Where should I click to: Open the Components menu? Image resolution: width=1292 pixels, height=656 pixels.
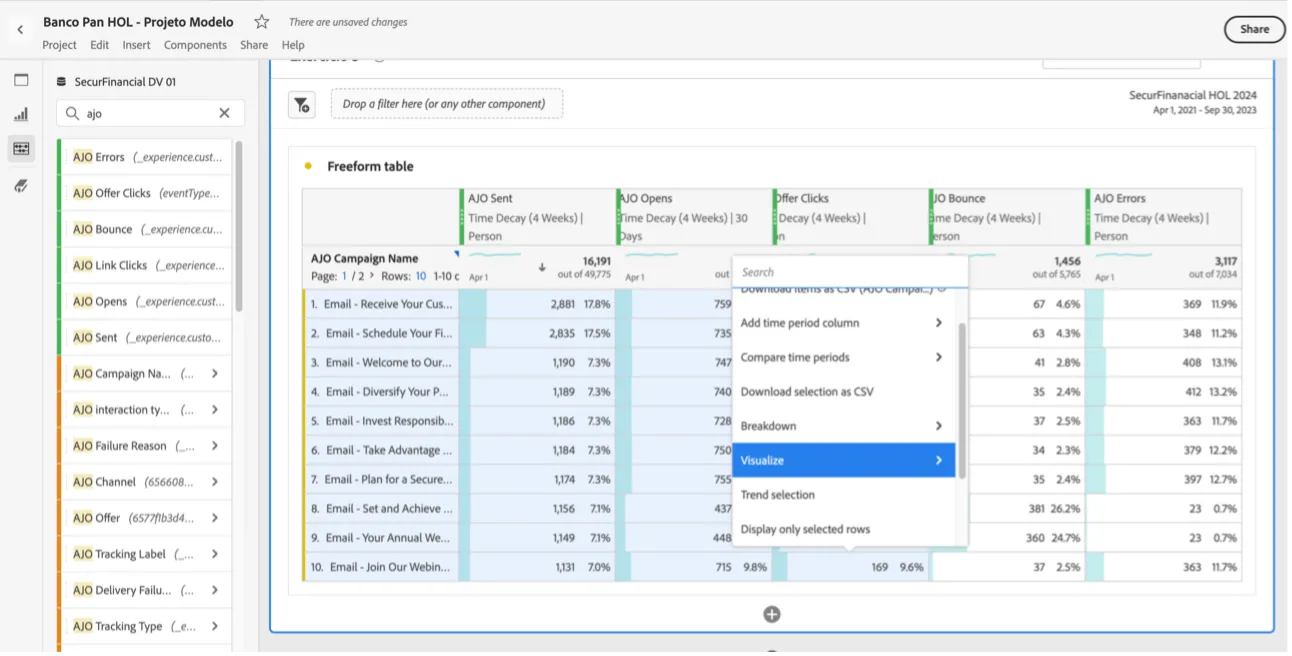pos(195,45)
